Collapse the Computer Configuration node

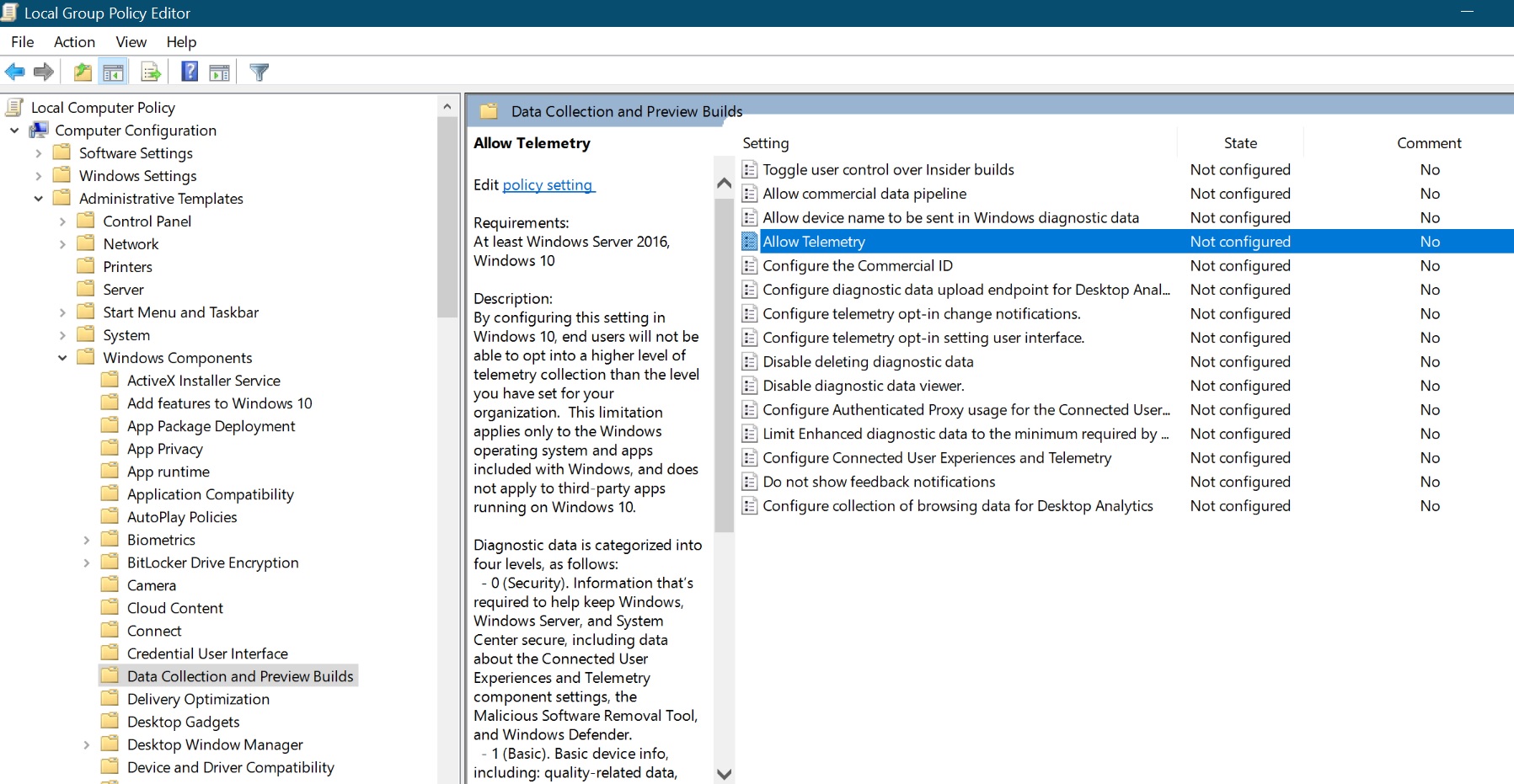tap(14, 130)
